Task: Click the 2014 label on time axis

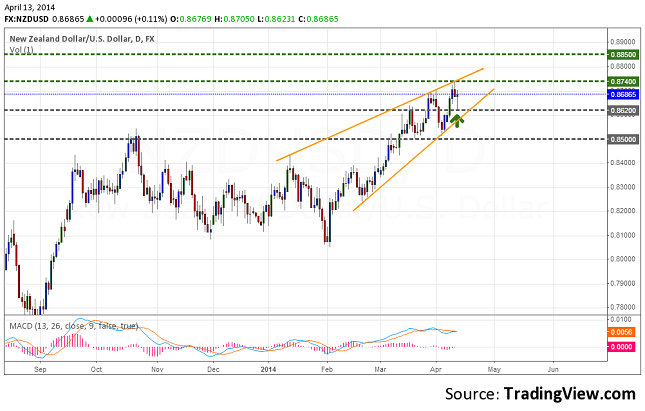Action: 269,369
